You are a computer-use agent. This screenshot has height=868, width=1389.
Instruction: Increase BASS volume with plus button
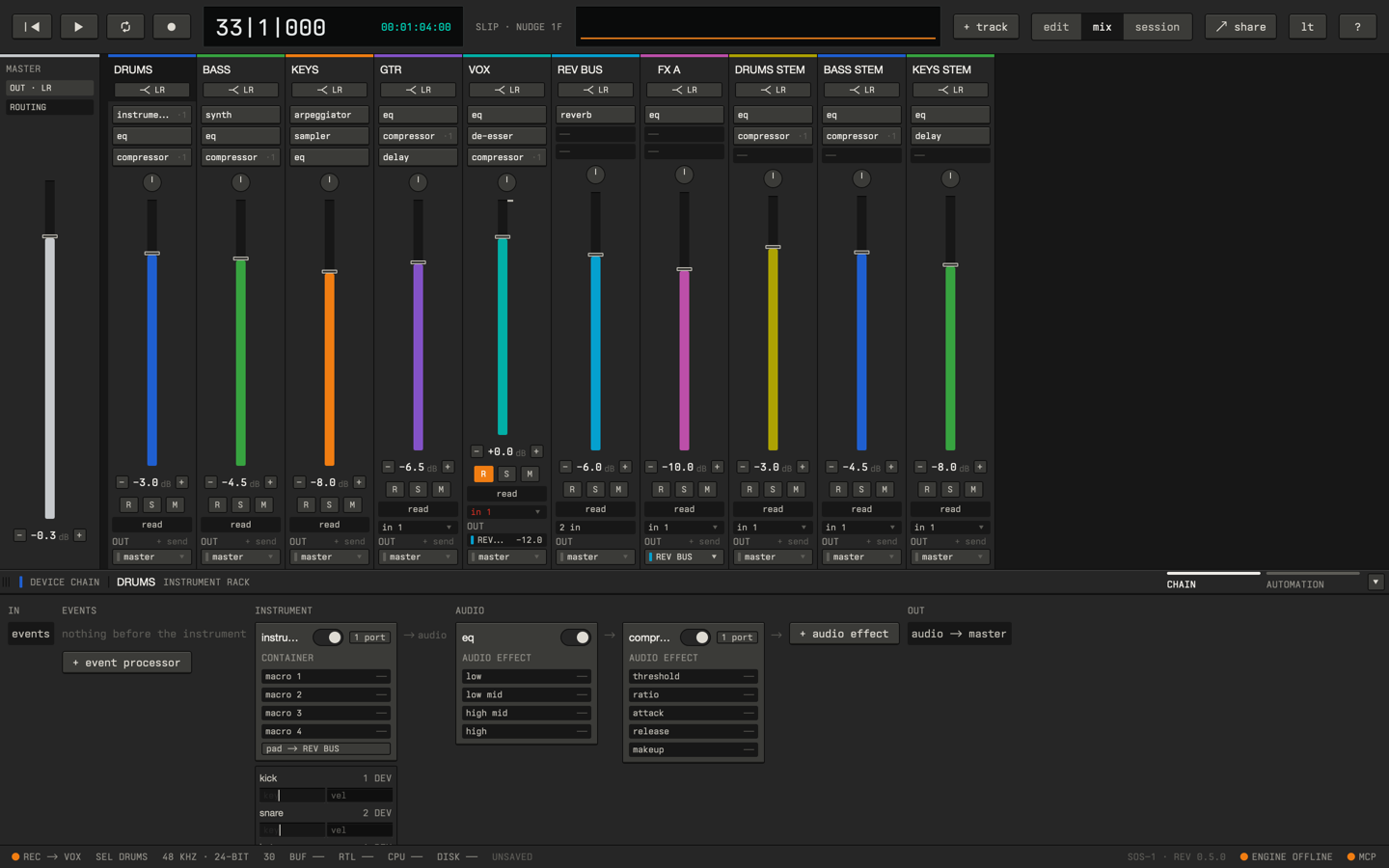(270, 482)
